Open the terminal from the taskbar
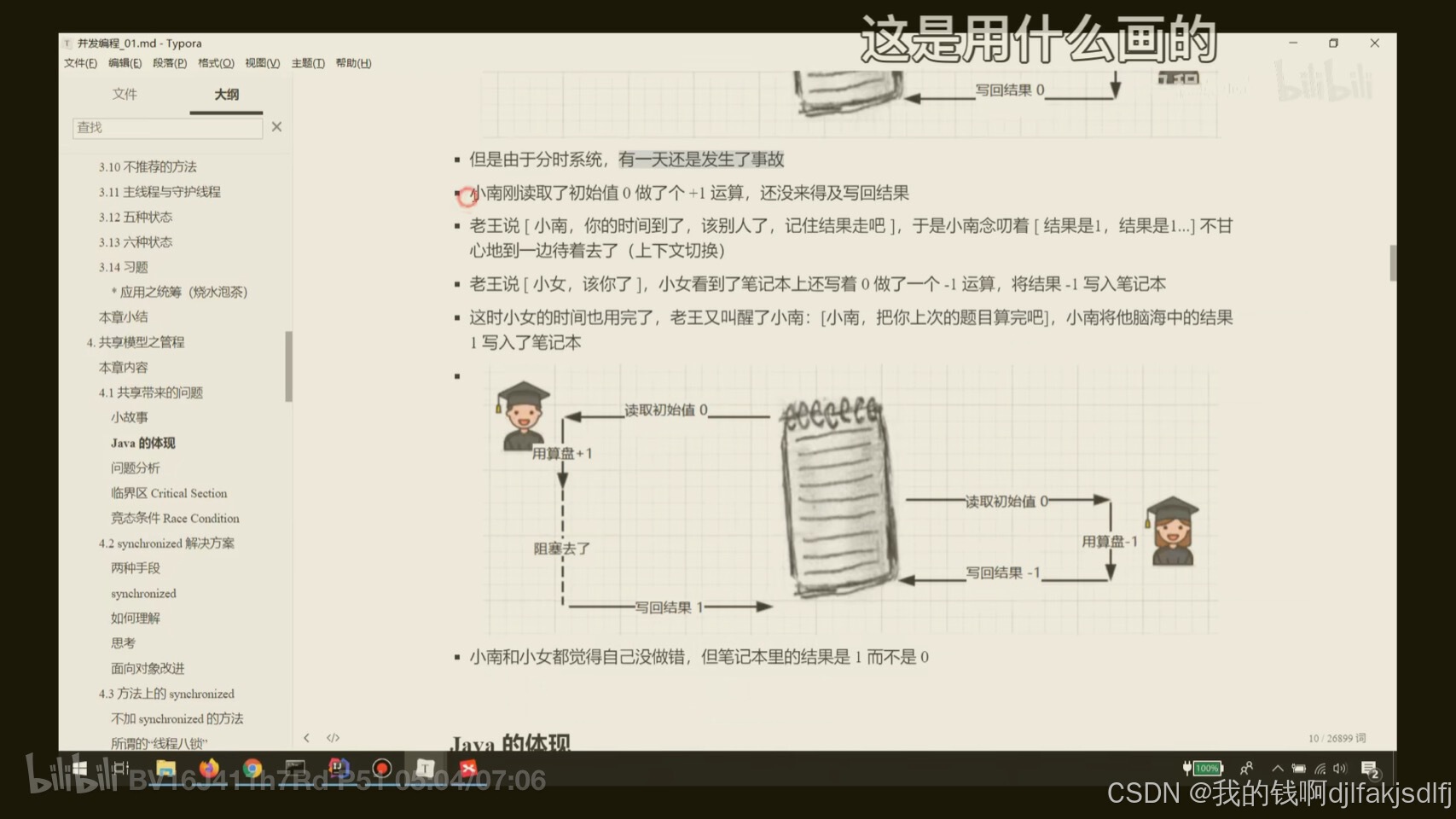The image size is (1456, 819). (296, 768)
